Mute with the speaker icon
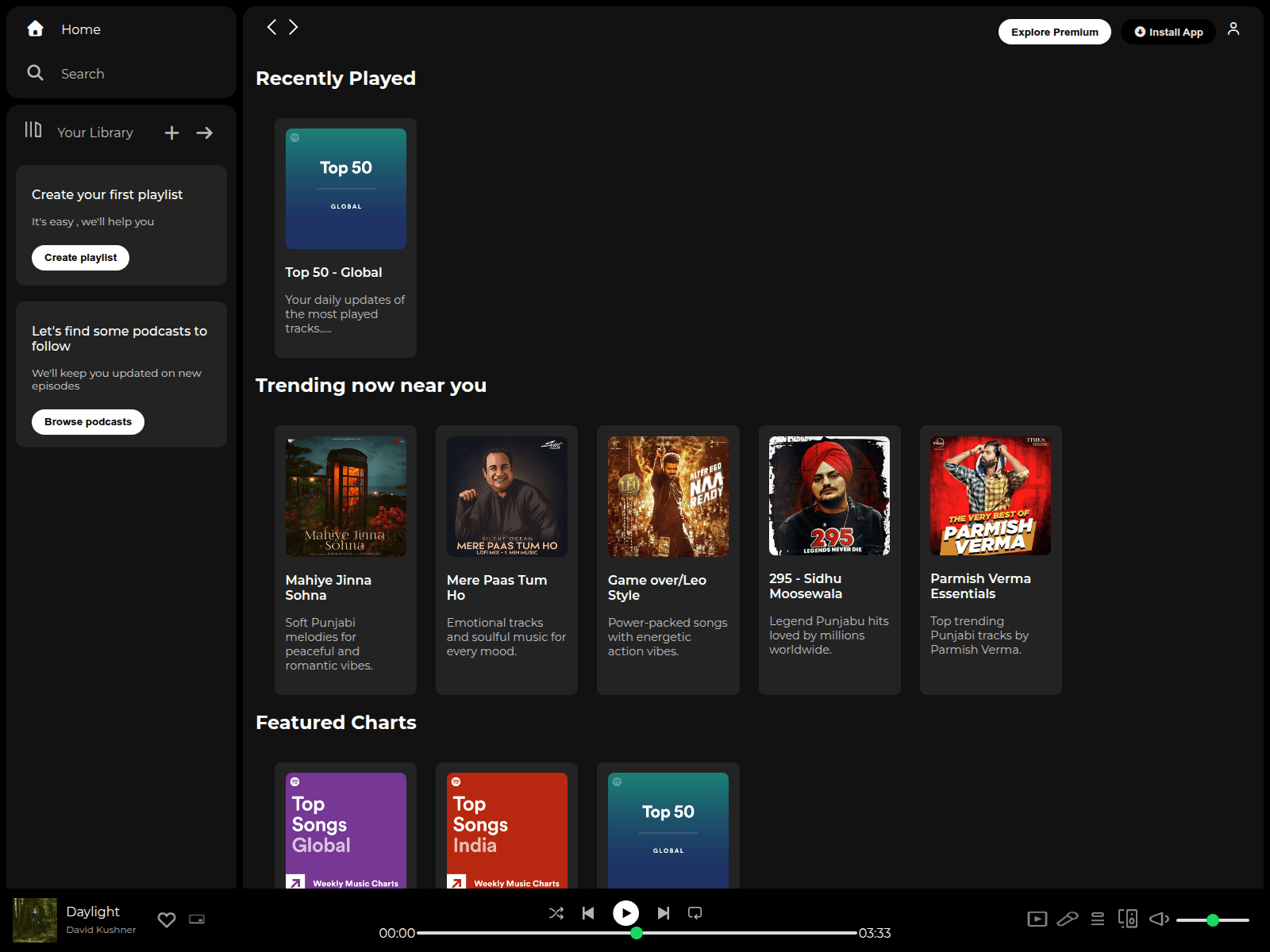 pyautogui.click(x=1159, y=919)
